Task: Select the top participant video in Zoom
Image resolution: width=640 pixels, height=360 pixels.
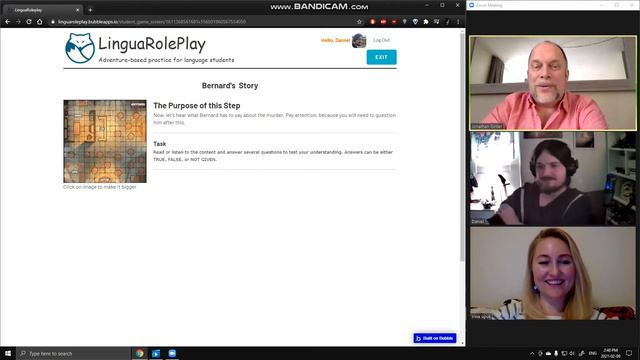Action: point(553,83)
